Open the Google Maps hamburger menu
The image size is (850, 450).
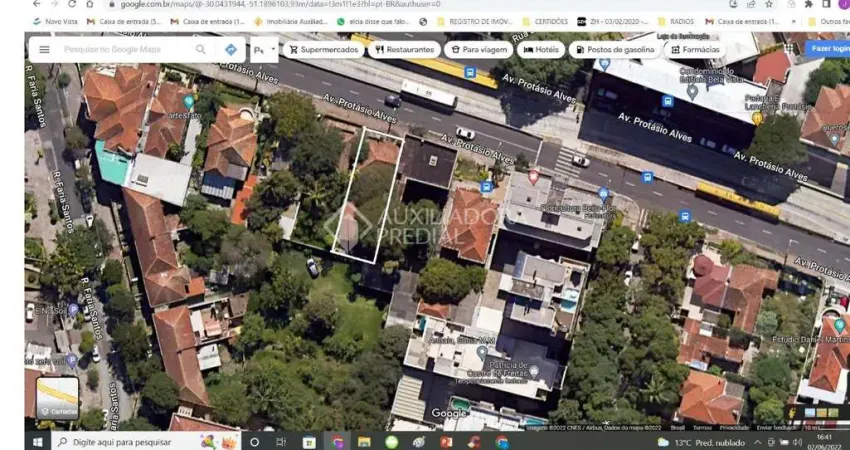(x=44, y=49)
